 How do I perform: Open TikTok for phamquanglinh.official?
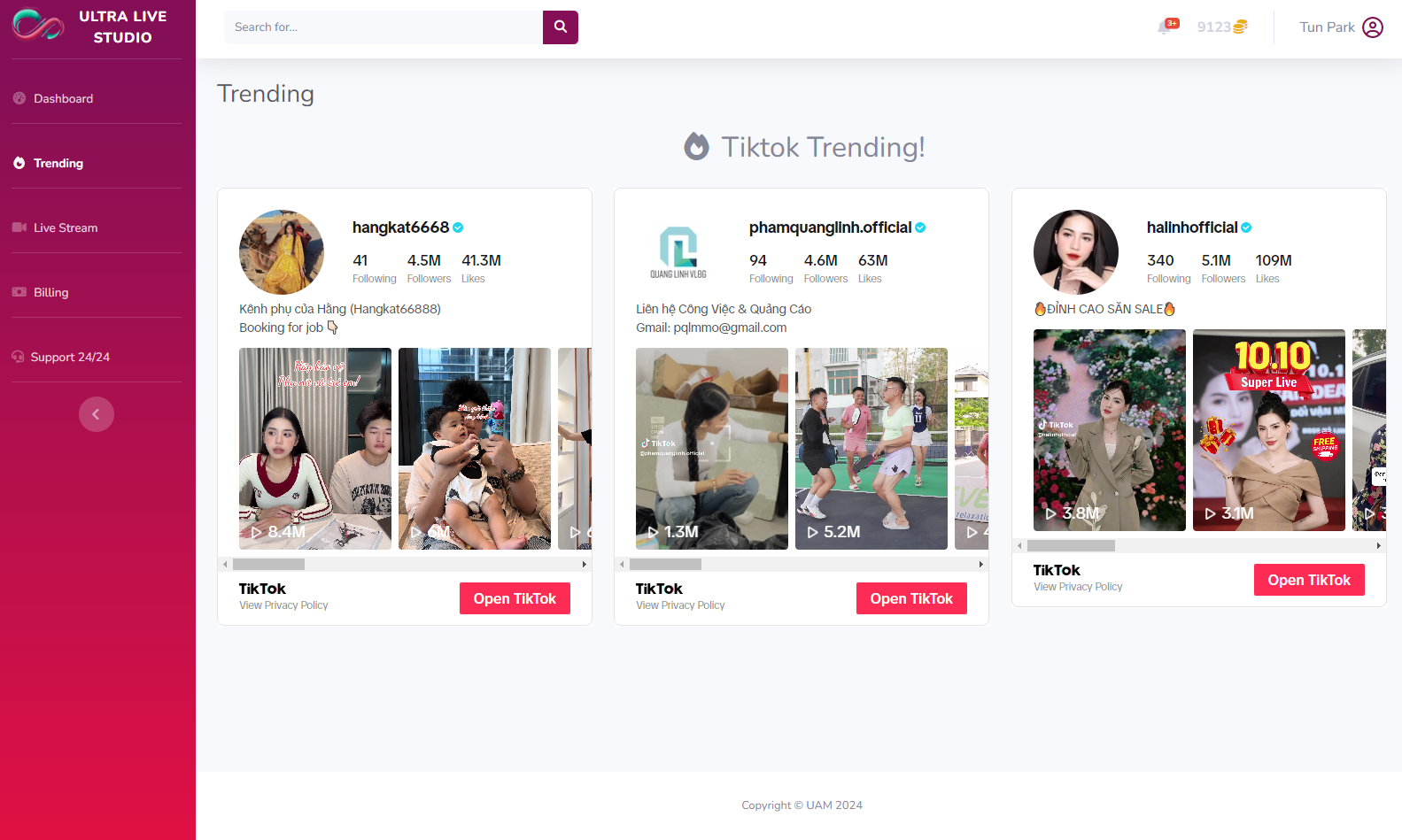(911, 598)
